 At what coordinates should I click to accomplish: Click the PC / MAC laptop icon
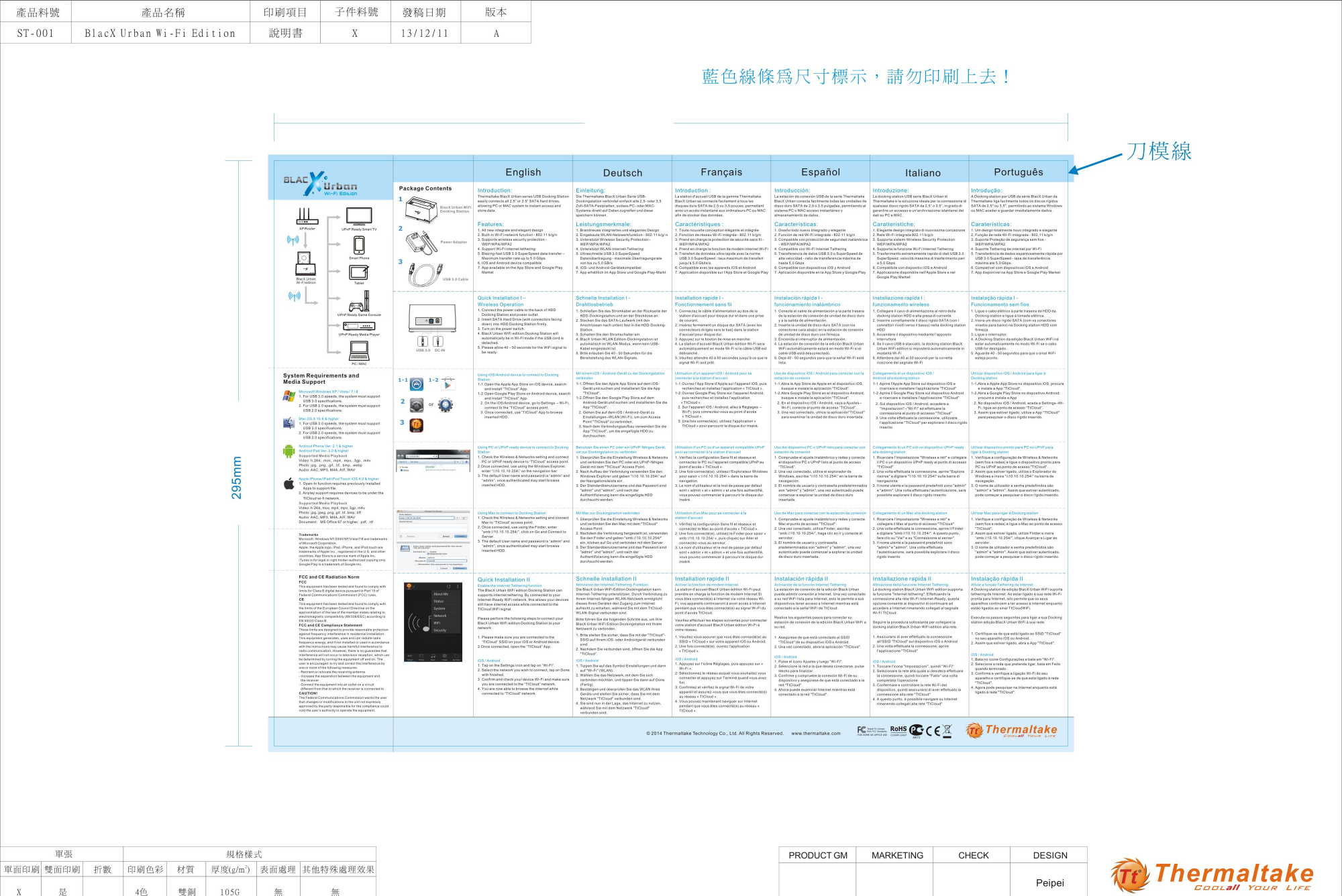coord(359,350)
